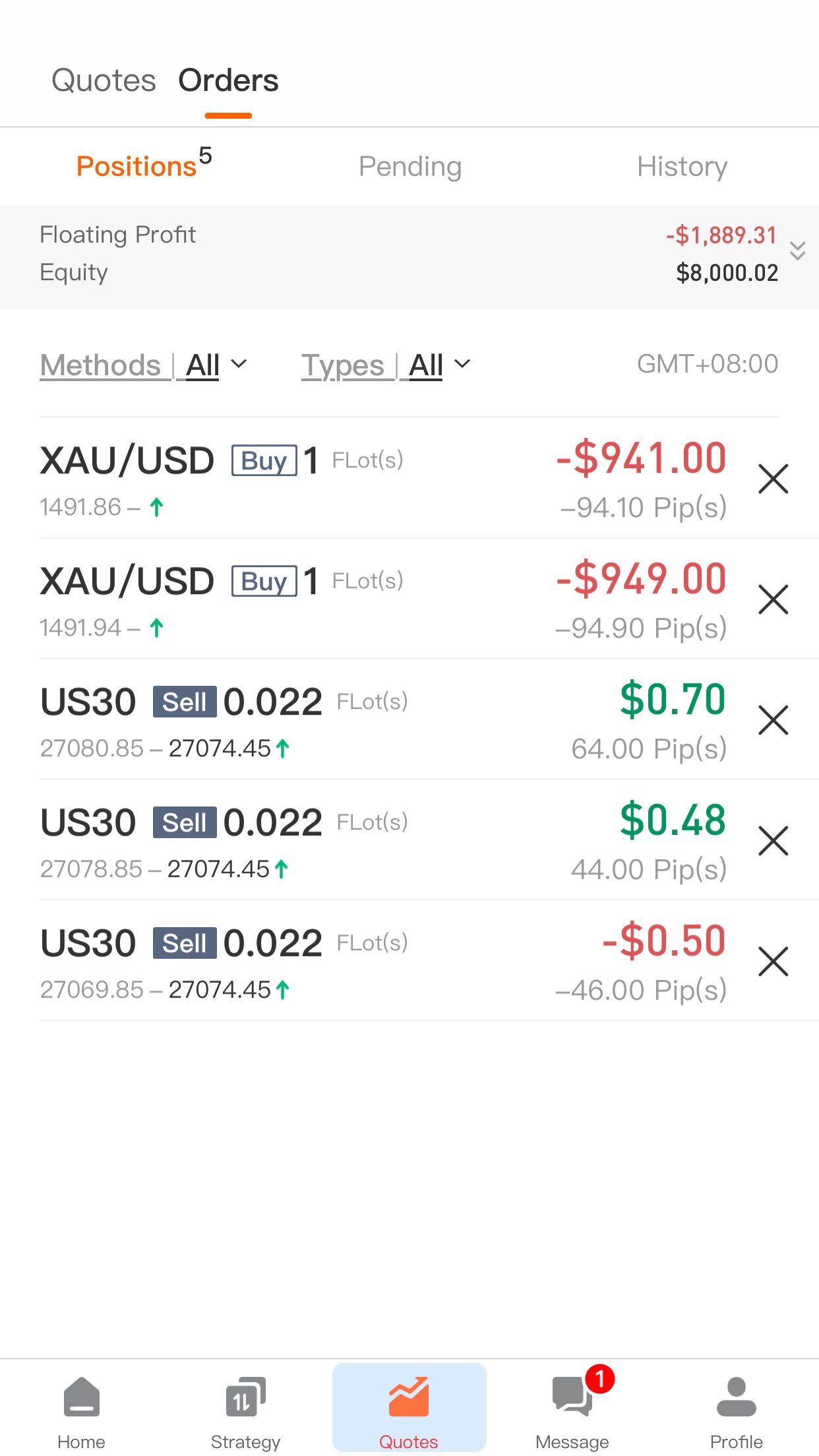
Task: Tap the Quotes chart icon in bottom bar
Action: pyautogui.click(x=409, y=1396)
